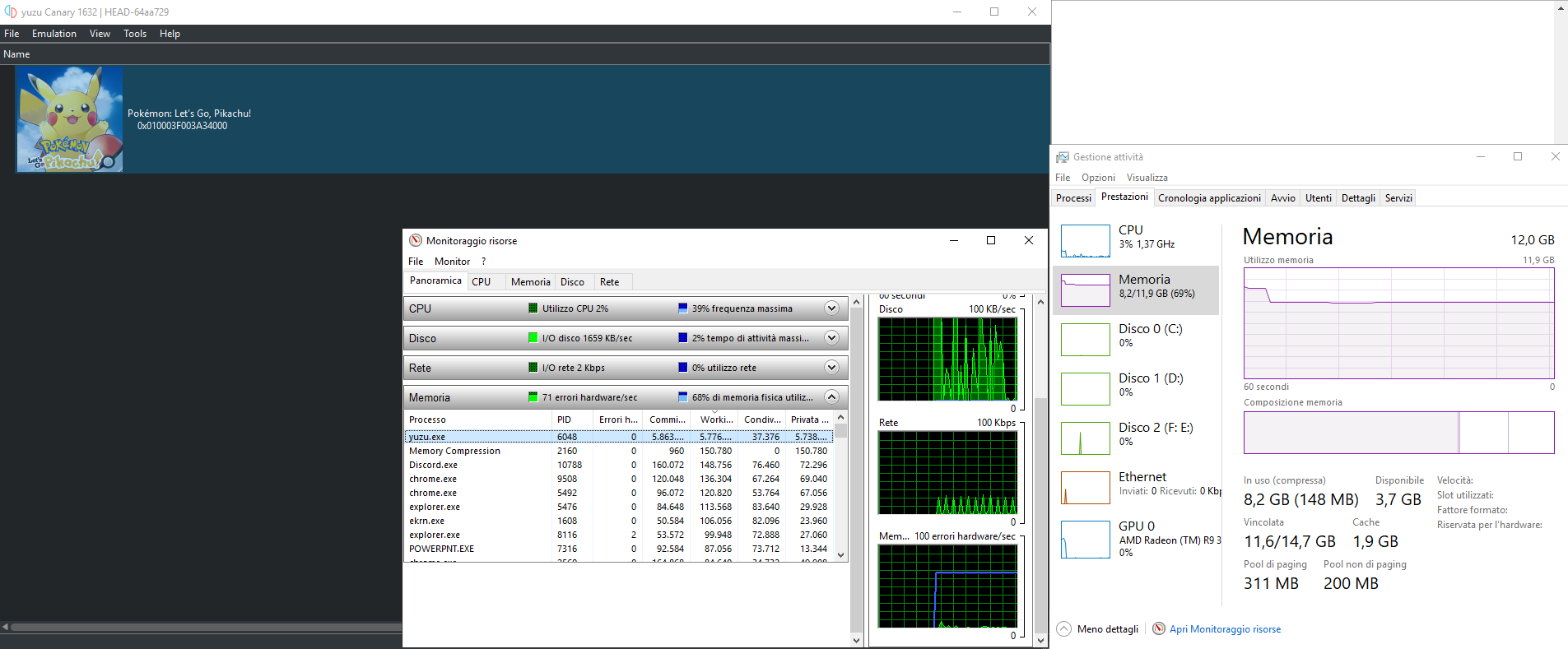
Task: Switch to Cronologia applicazioni tab
Action: tap(1209, 198)
